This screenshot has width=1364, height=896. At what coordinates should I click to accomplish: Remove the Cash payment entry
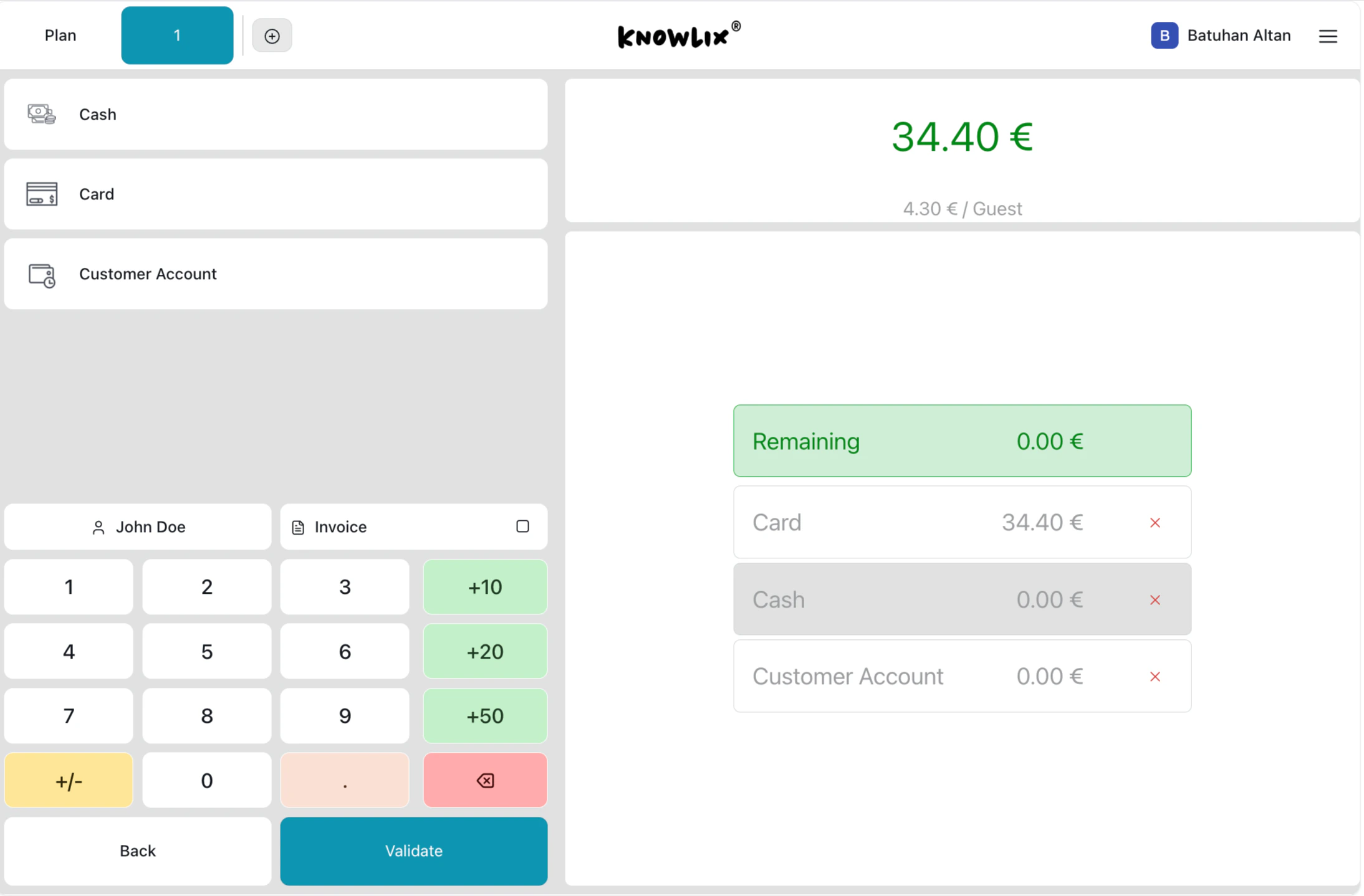[1155, 599]
